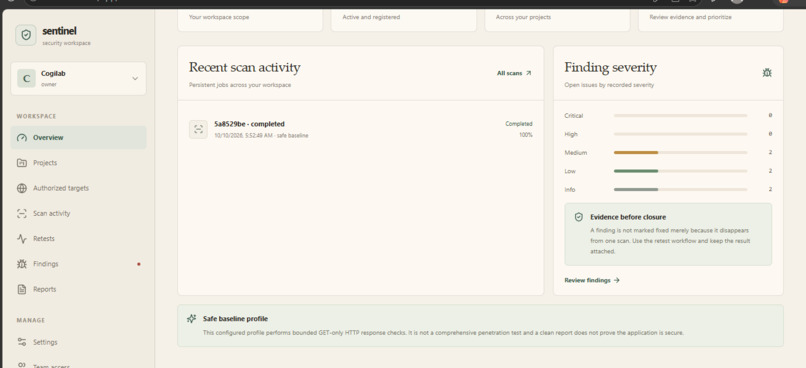The image size is (806, 368).
Task: Click the Recent scan activity heading
Action: click(x=245, y=68)
